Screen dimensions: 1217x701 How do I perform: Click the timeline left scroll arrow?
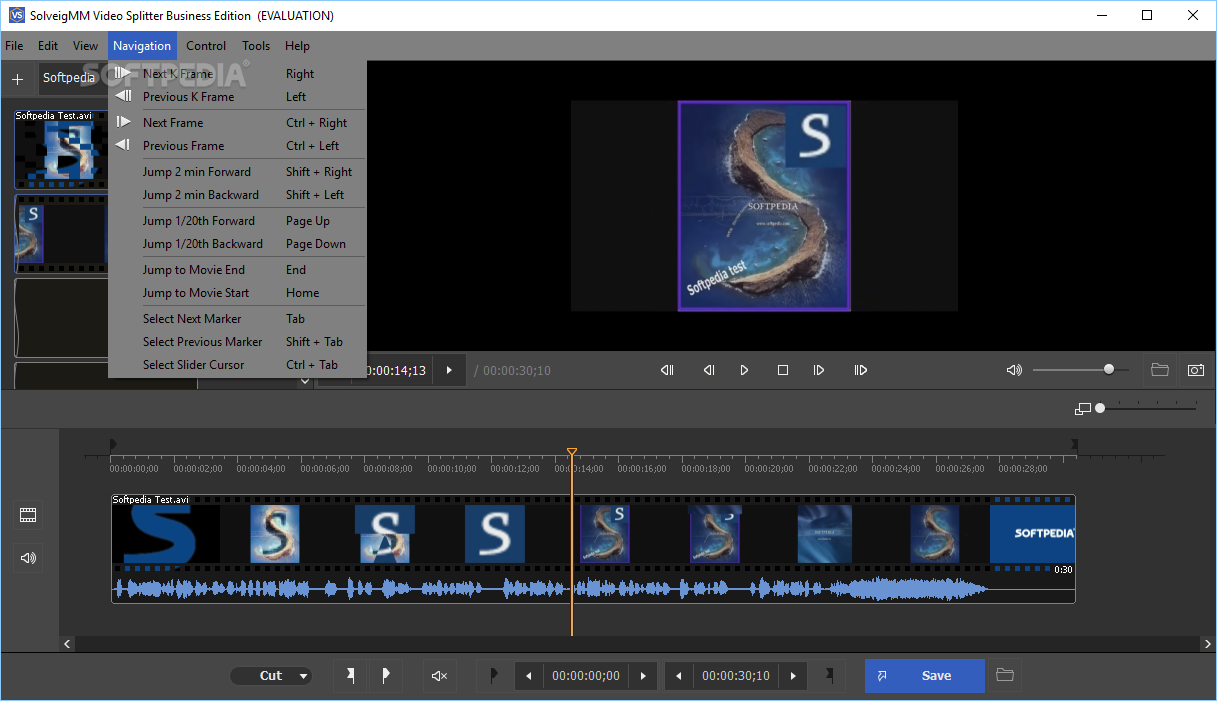(x=68, y=644)
